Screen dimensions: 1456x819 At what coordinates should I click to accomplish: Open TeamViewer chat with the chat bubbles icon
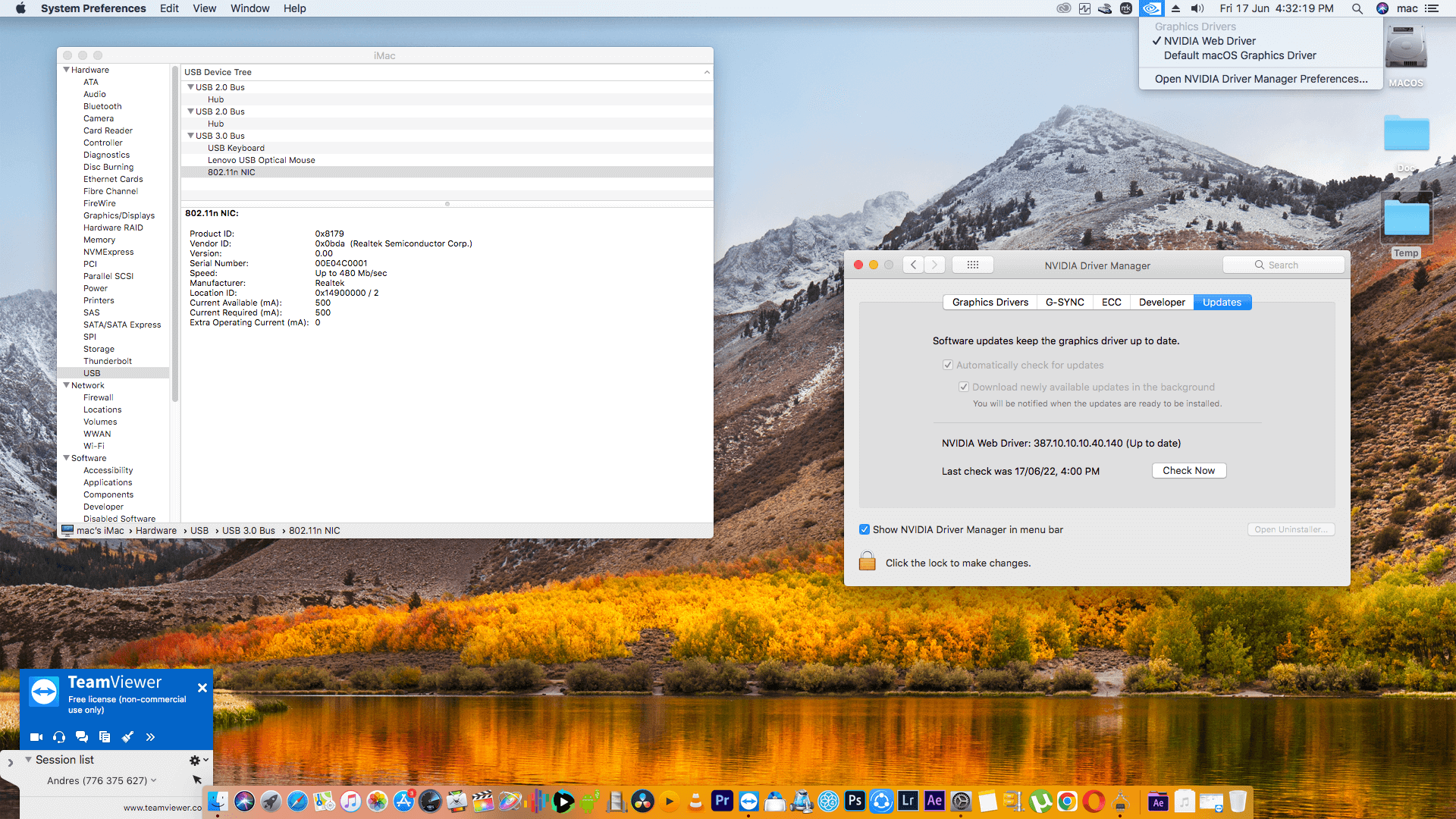click(x=82, y=736)
